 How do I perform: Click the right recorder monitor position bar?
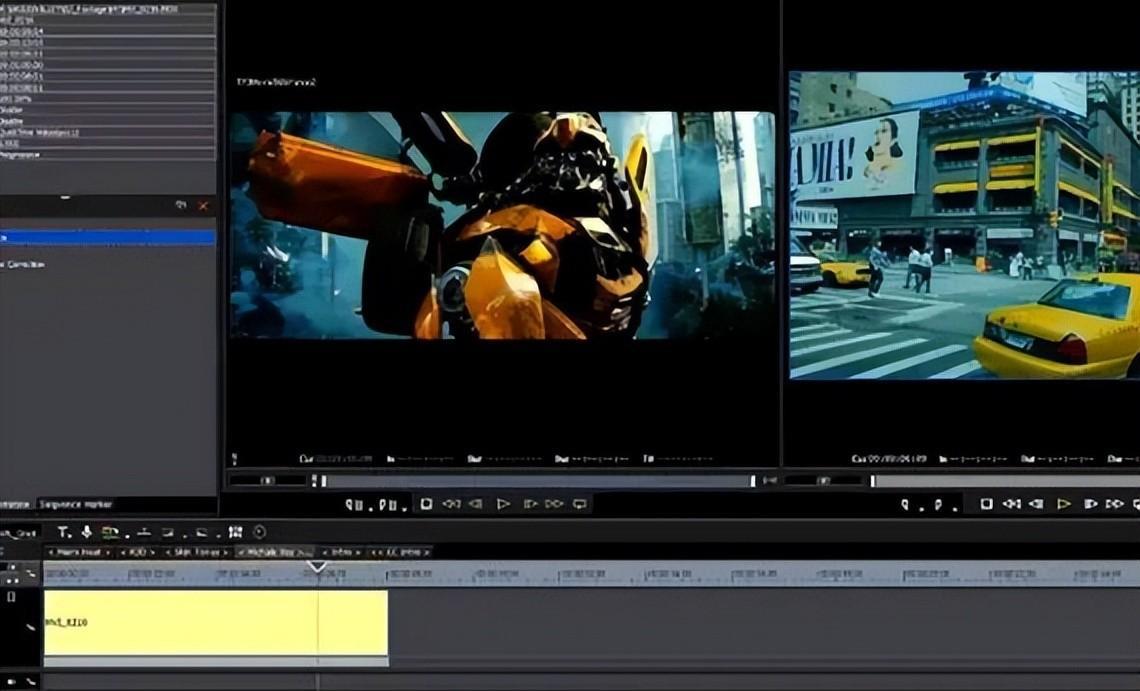(1005, 481)
